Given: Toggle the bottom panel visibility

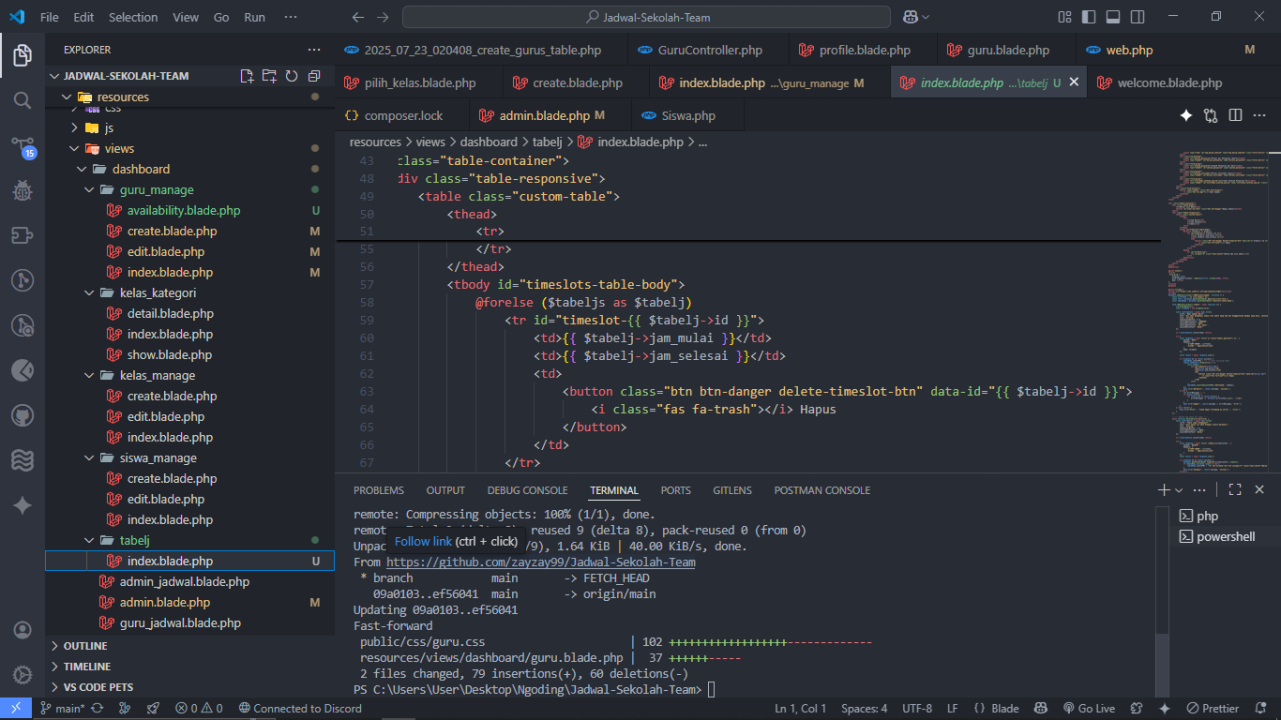Looking at the screenshot, I should [x=1114, y=17].
